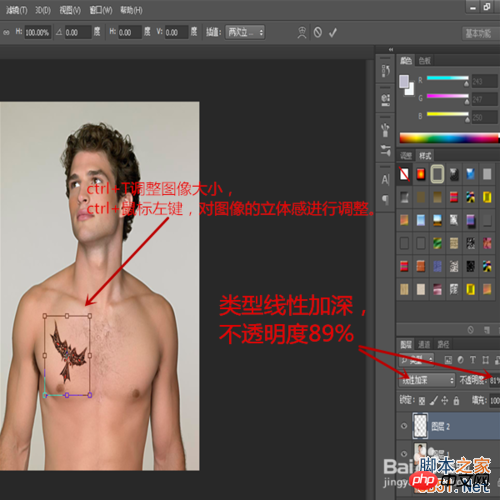The height and width of the screenshot is (500, 500).
Task: Apply the brick texture style preset
Action: tap(421, 266)
